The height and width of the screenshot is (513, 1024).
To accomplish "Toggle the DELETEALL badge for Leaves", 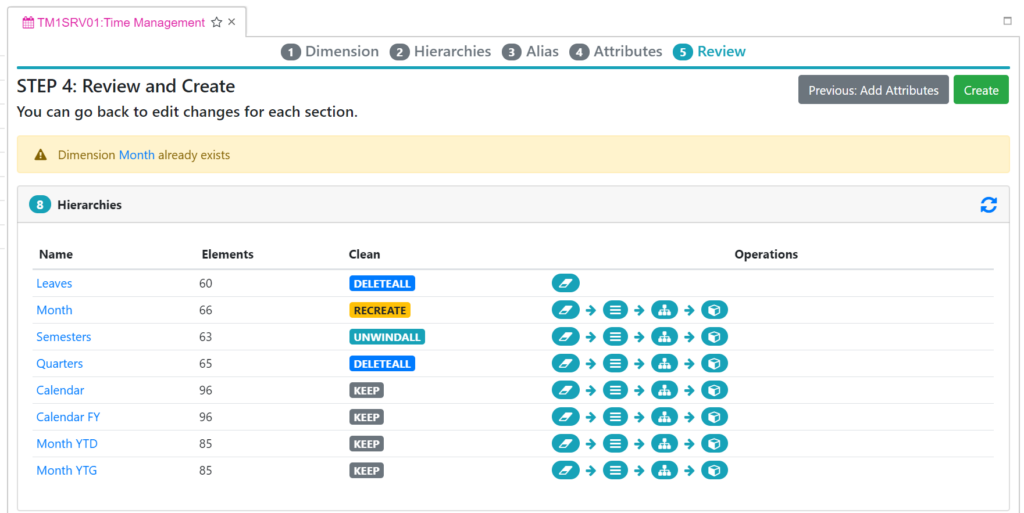I will [x=381, y=284].
